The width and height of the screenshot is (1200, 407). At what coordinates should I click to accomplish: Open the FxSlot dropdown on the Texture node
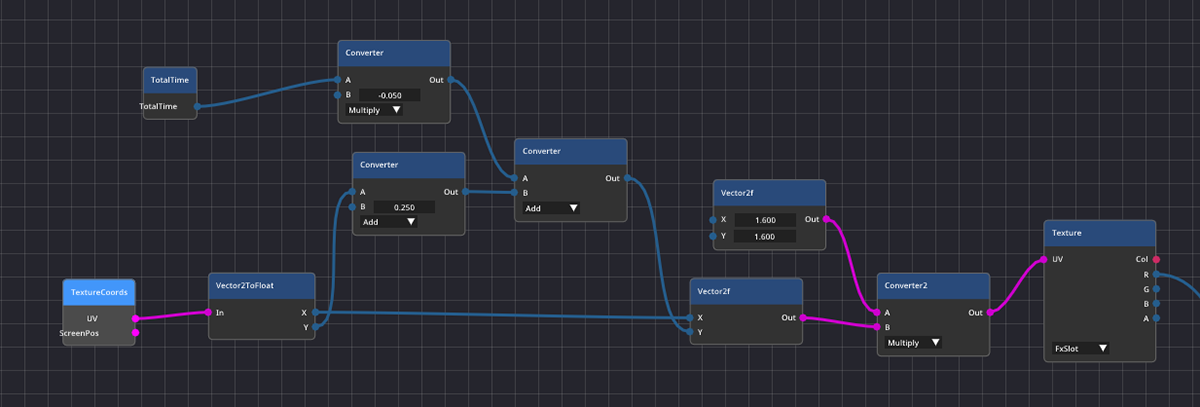pos(1081,348)
